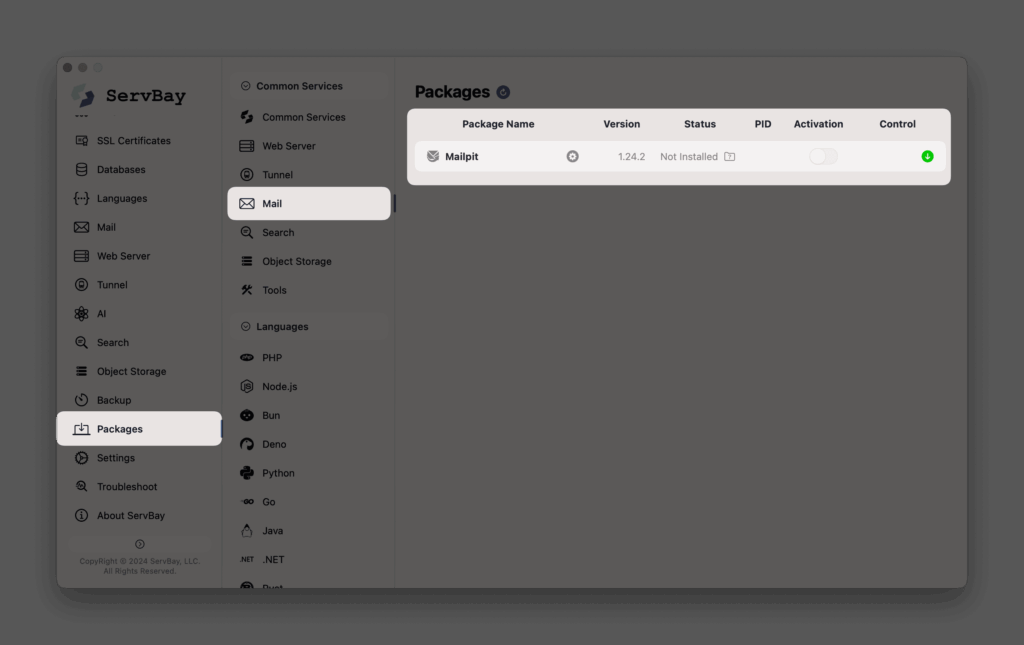Image resolution: width=1024 pixels, height=645 pixels.
Task: Click the refresh icon beside Packages title
Action: [503, 92]
